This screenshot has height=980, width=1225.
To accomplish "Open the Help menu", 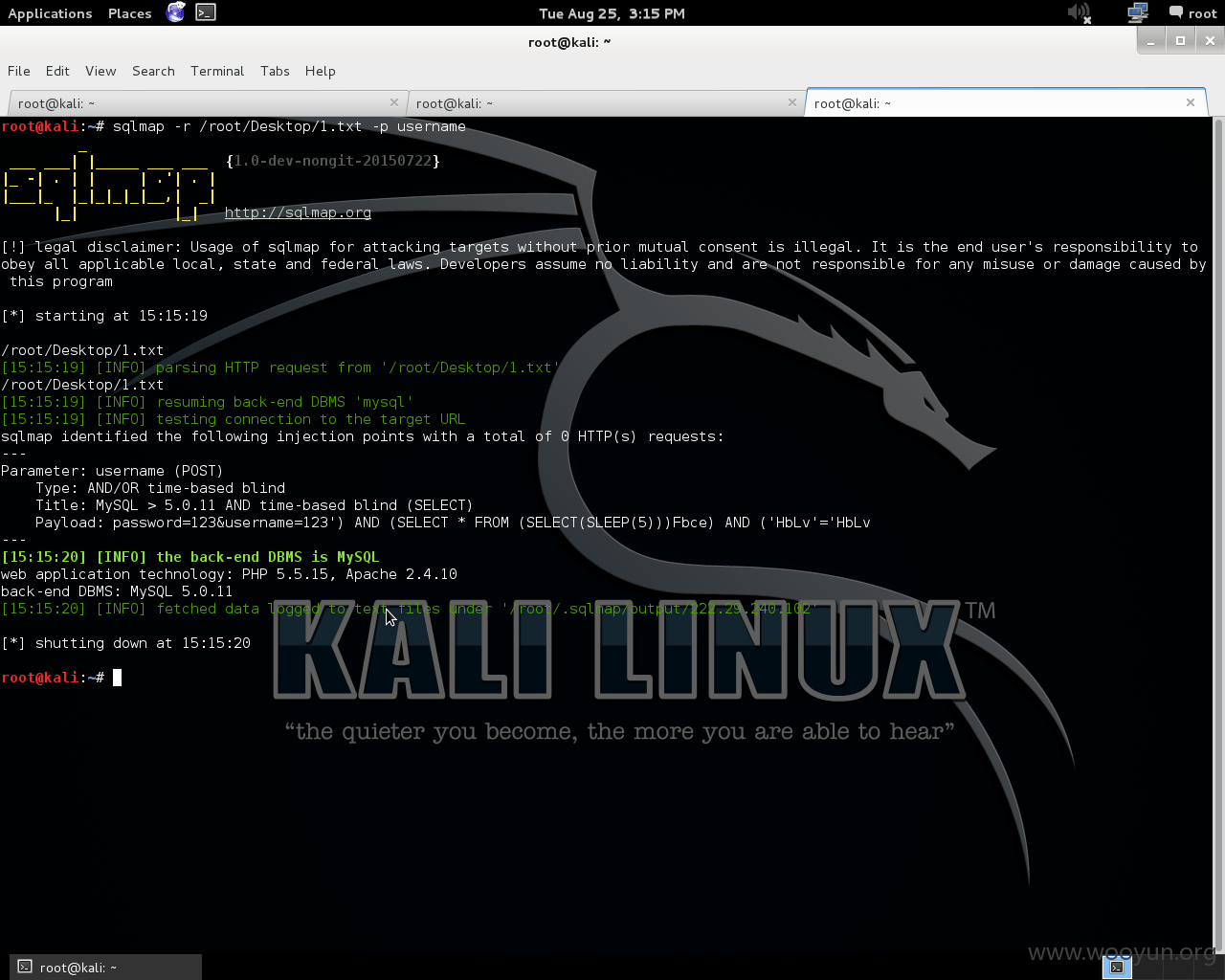I will pos(321,71).
